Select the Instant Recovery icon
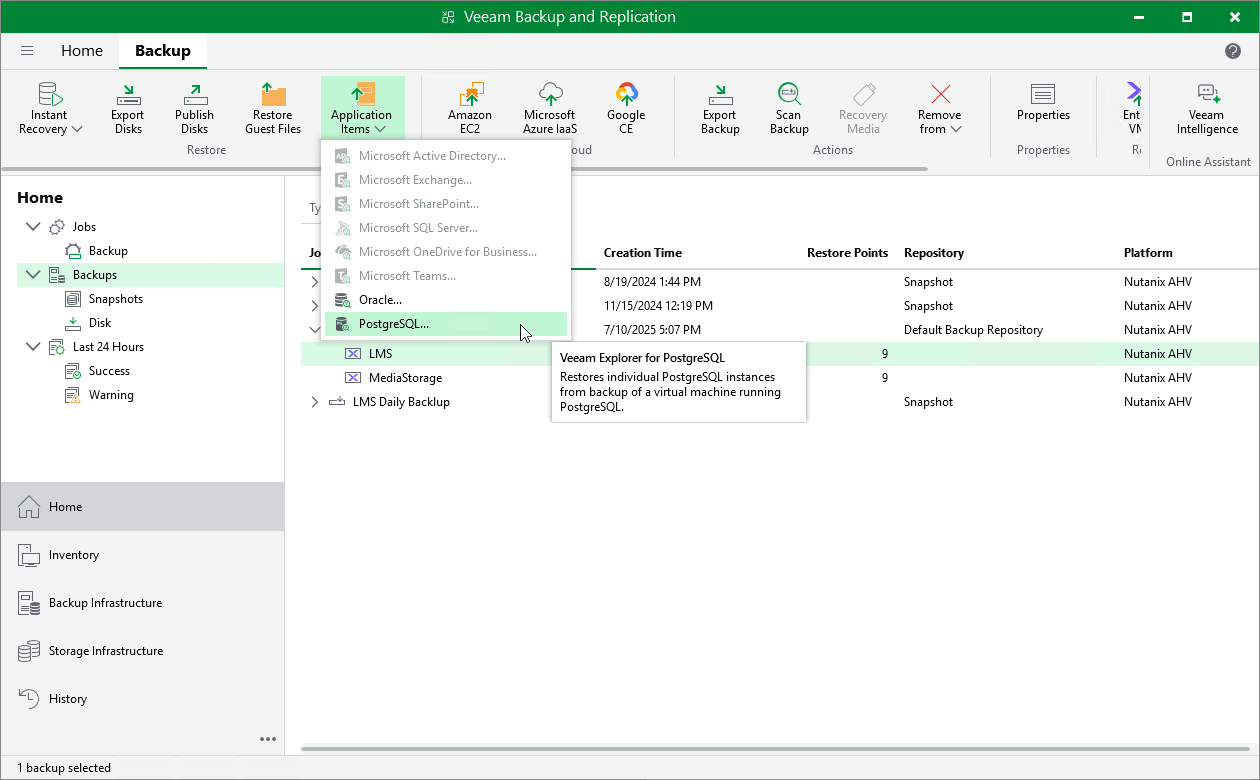The width and height of the screenshot is (1260, 780). tap(49, 106)
